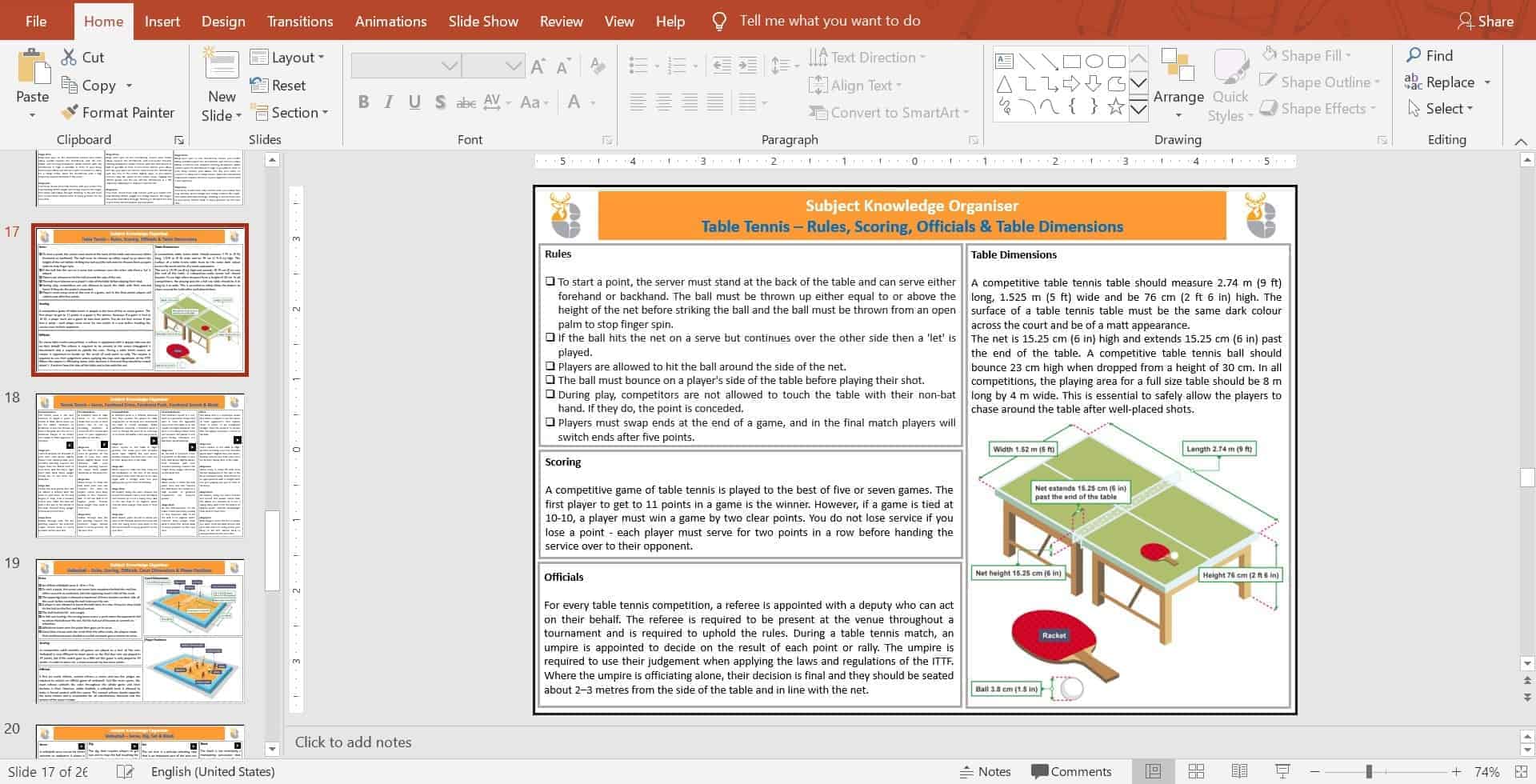Viewport: 1536px width, 784px height.
Task: Expand the Section dropdown
Action: [x=290, y=113]
